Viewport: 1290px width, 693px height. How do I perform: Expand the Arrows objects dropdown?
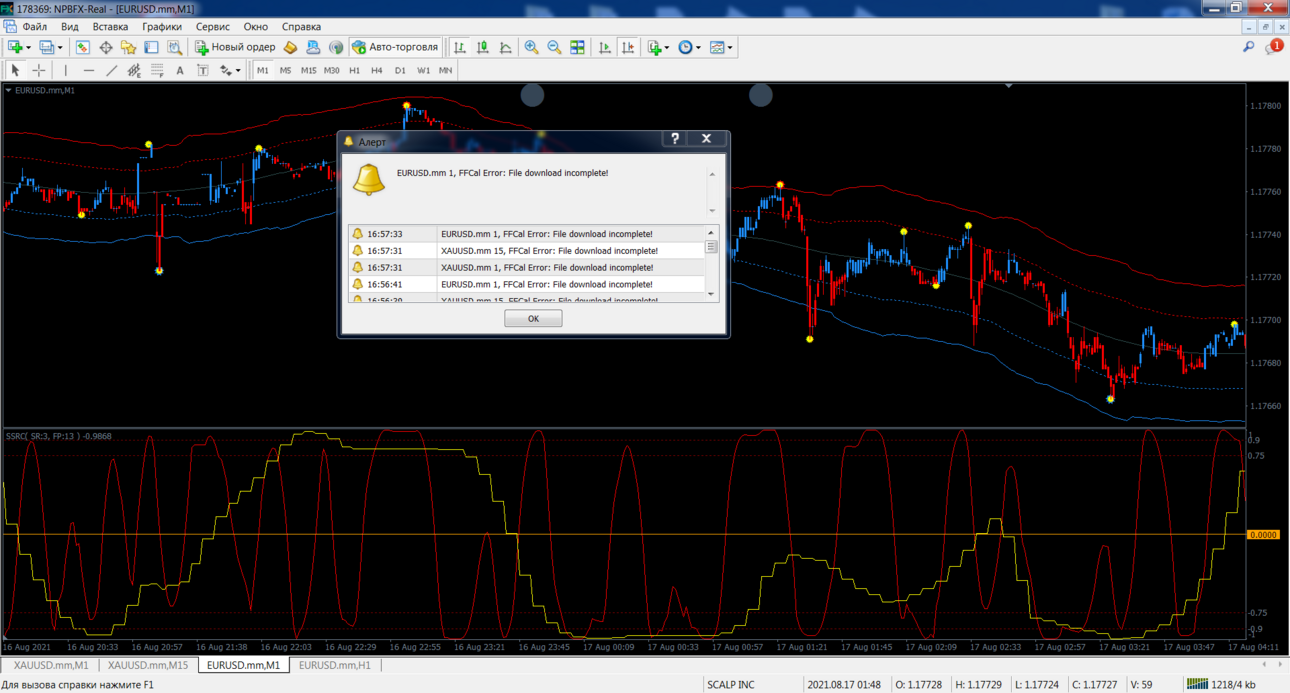[x=239, y=70]
